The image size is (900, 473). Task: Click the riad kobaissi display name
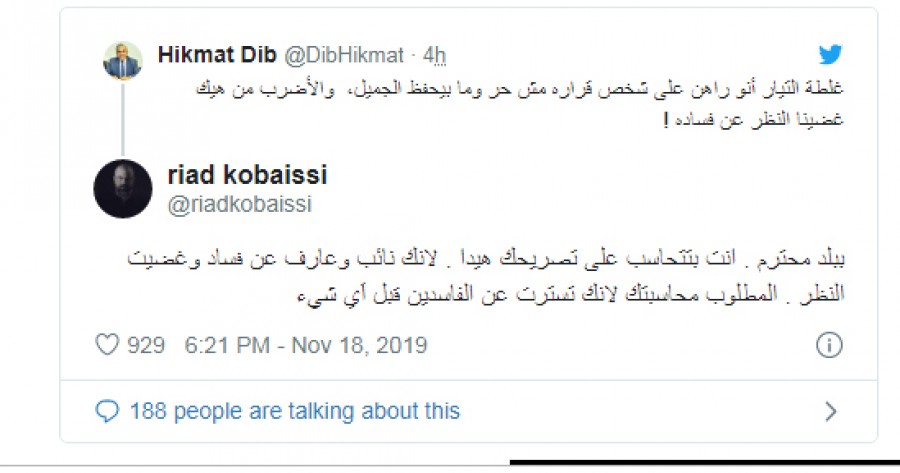tap(247, 175)
